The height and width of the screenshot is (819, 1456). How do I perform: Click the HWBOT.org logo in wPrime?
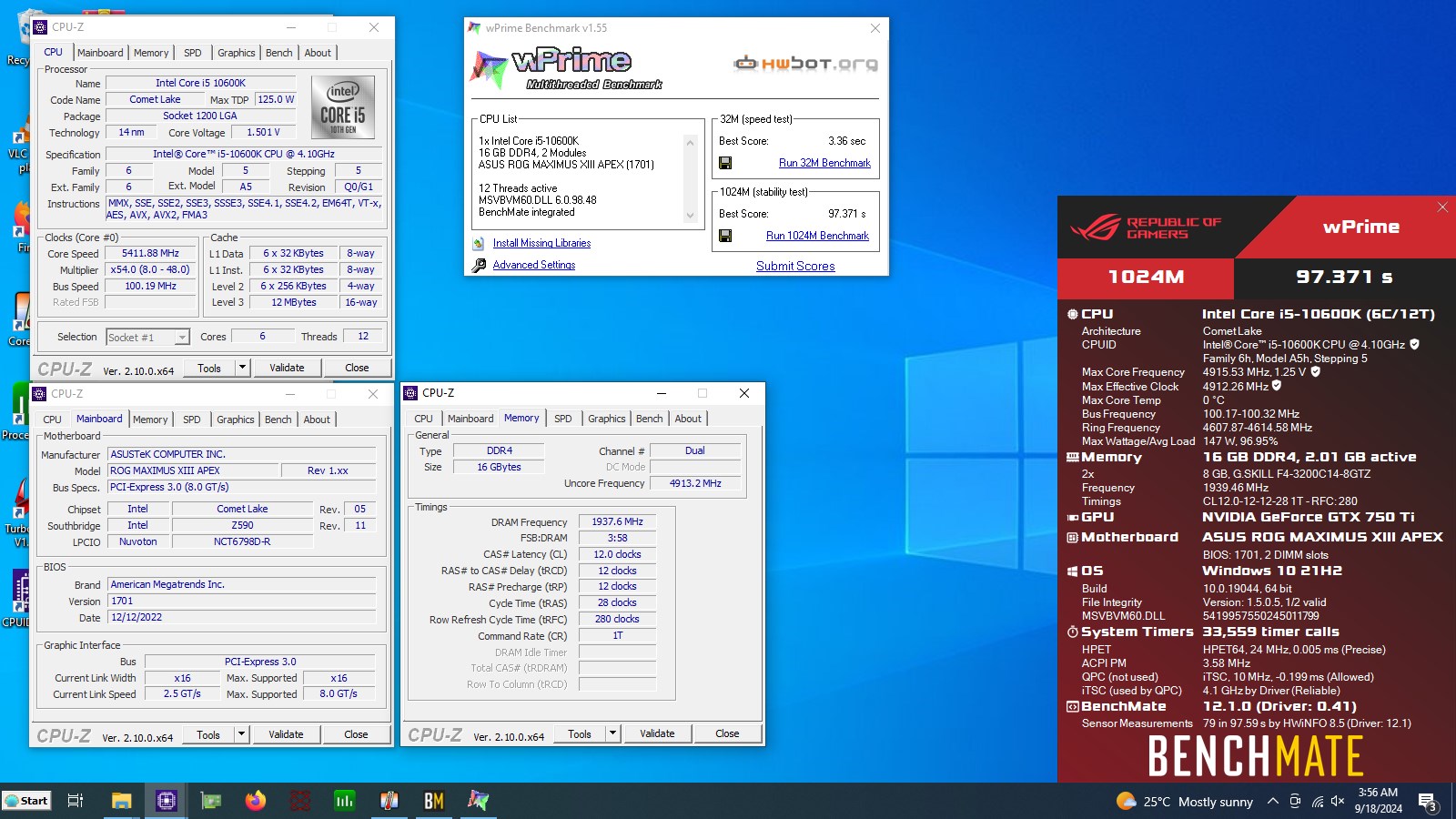click(806, 63)
